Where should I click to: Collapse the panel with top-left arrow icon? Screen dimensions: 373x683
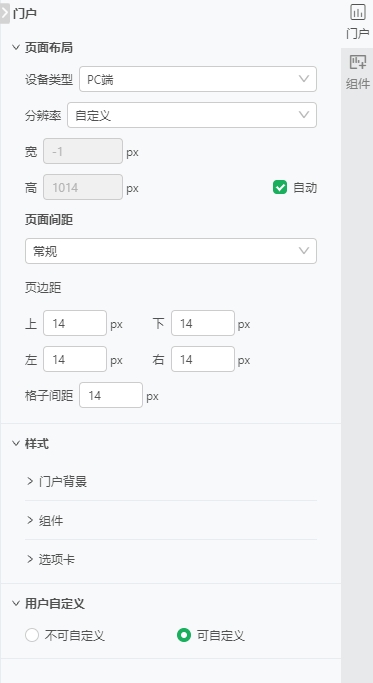tap(5, 13)
